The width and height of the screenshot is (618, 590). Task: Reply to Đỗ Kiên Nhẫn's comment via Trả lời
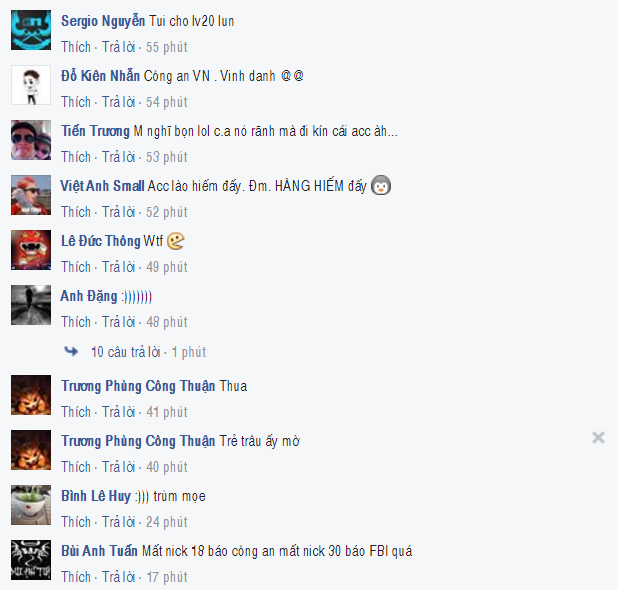pyautogui.click(x=118, y=102)
